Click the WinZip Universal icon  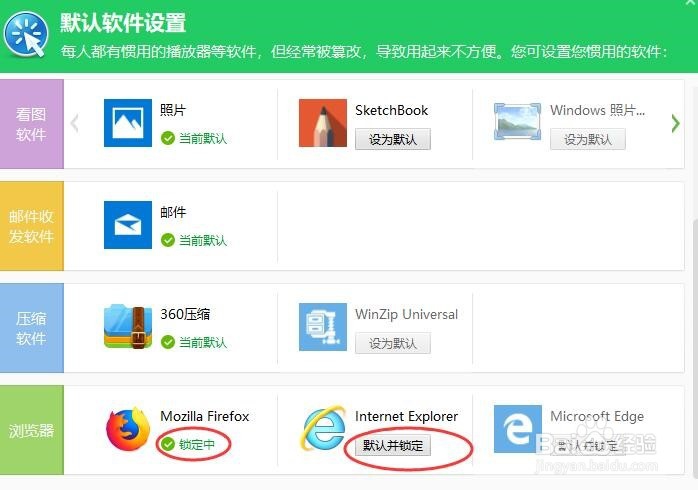tap(323, 327)
